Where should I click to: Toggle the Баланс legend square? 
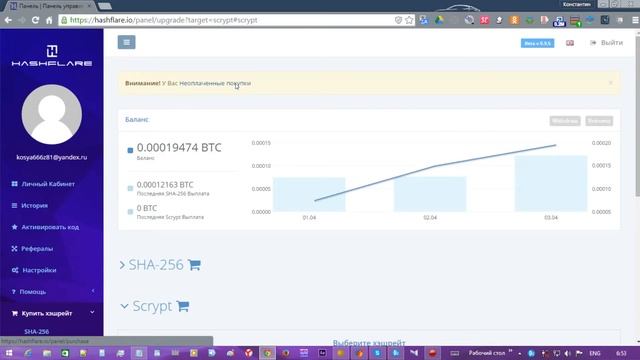click(x=130, y=150)
